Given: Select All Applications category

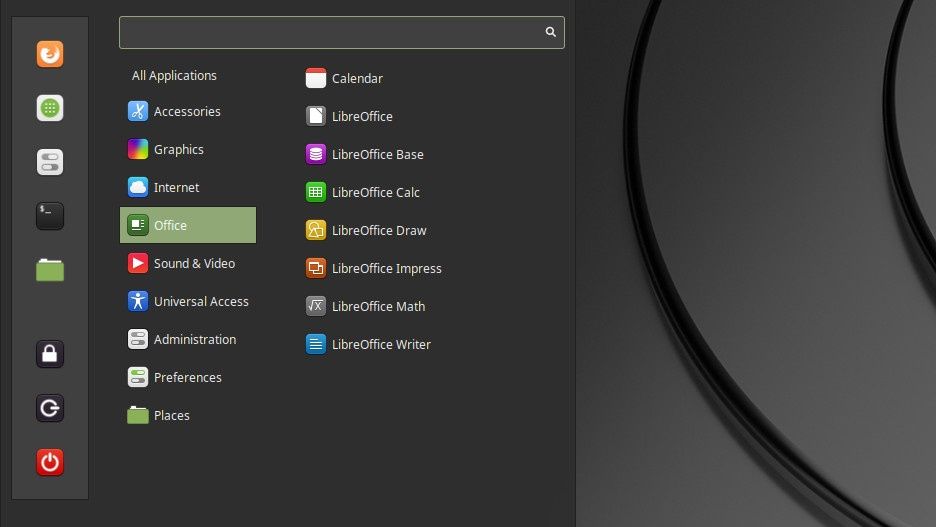Looking at the screenshot, I should pyautogui.click(x=174, y=76).
